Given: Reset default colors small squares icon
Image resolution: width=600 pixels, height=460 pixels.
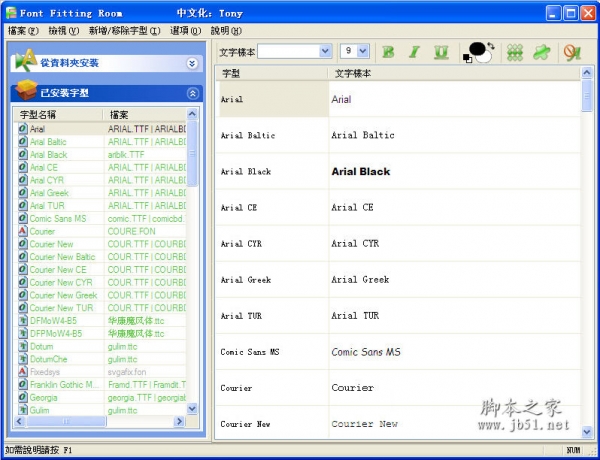Looking at the screenshot, I should (467, 58).
